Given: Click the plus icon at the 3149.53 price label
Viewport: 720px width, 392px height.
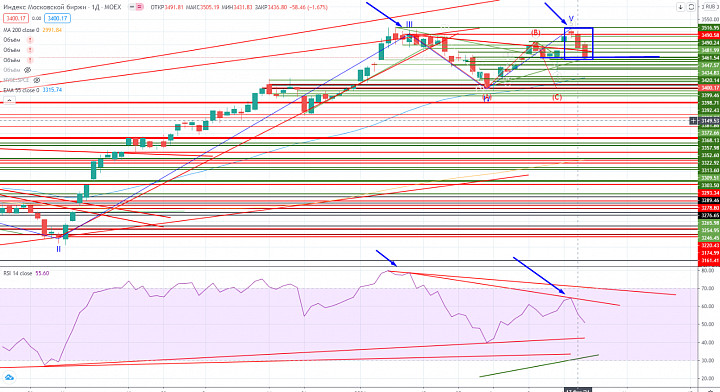Looking at the screenshot, I should (693, 121).
